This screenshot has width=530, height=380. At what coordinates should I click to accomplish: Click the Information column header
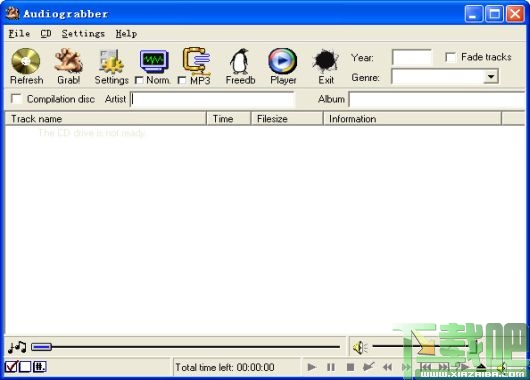[412, 119]
